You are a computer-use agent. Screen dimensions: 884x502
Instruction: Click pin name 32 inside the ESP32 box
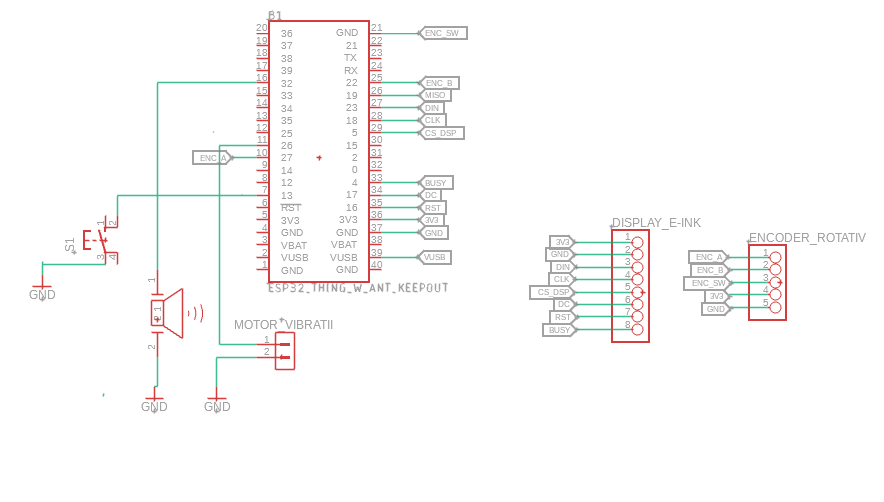(286, 83)
